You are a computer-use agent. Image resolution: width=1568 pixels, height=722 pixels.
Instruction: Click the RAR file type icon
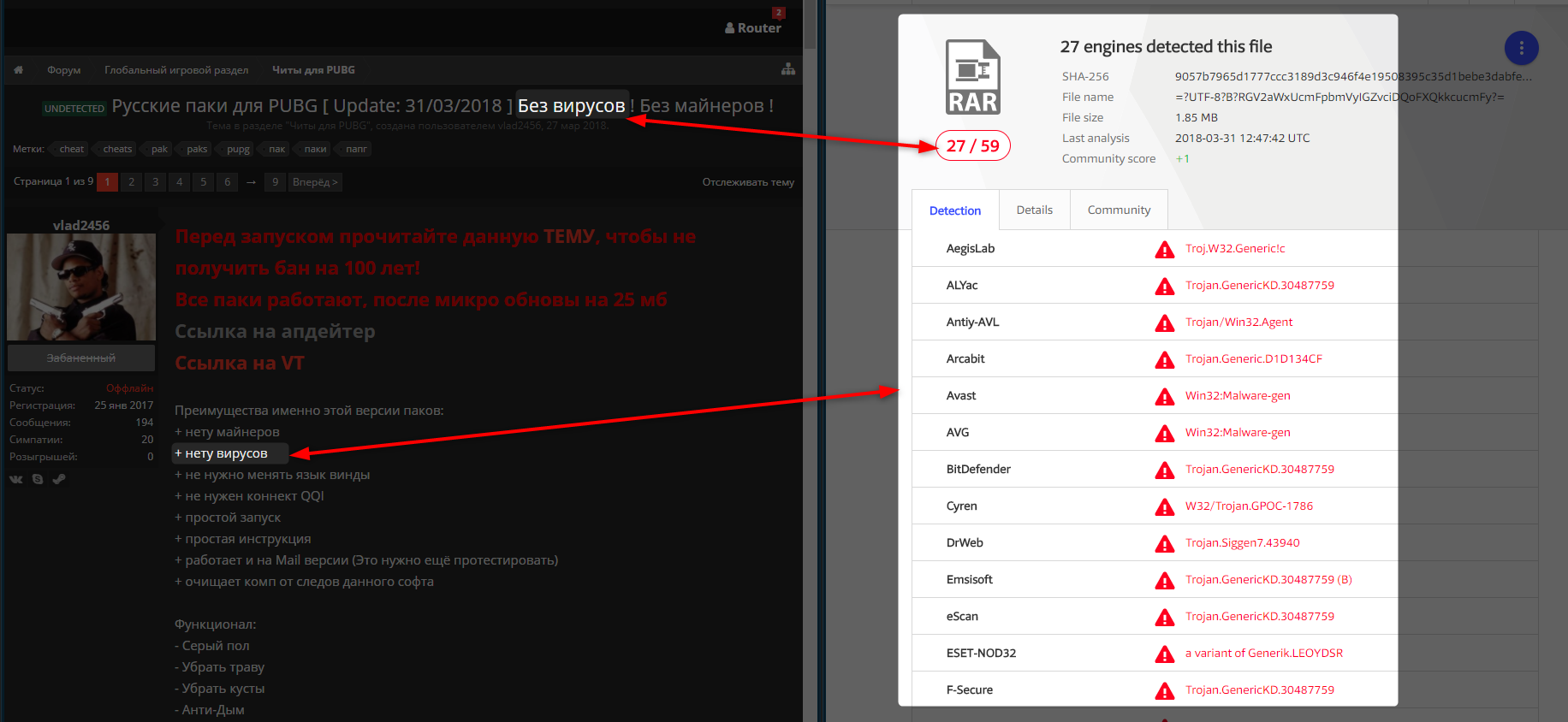pos(973,77)
